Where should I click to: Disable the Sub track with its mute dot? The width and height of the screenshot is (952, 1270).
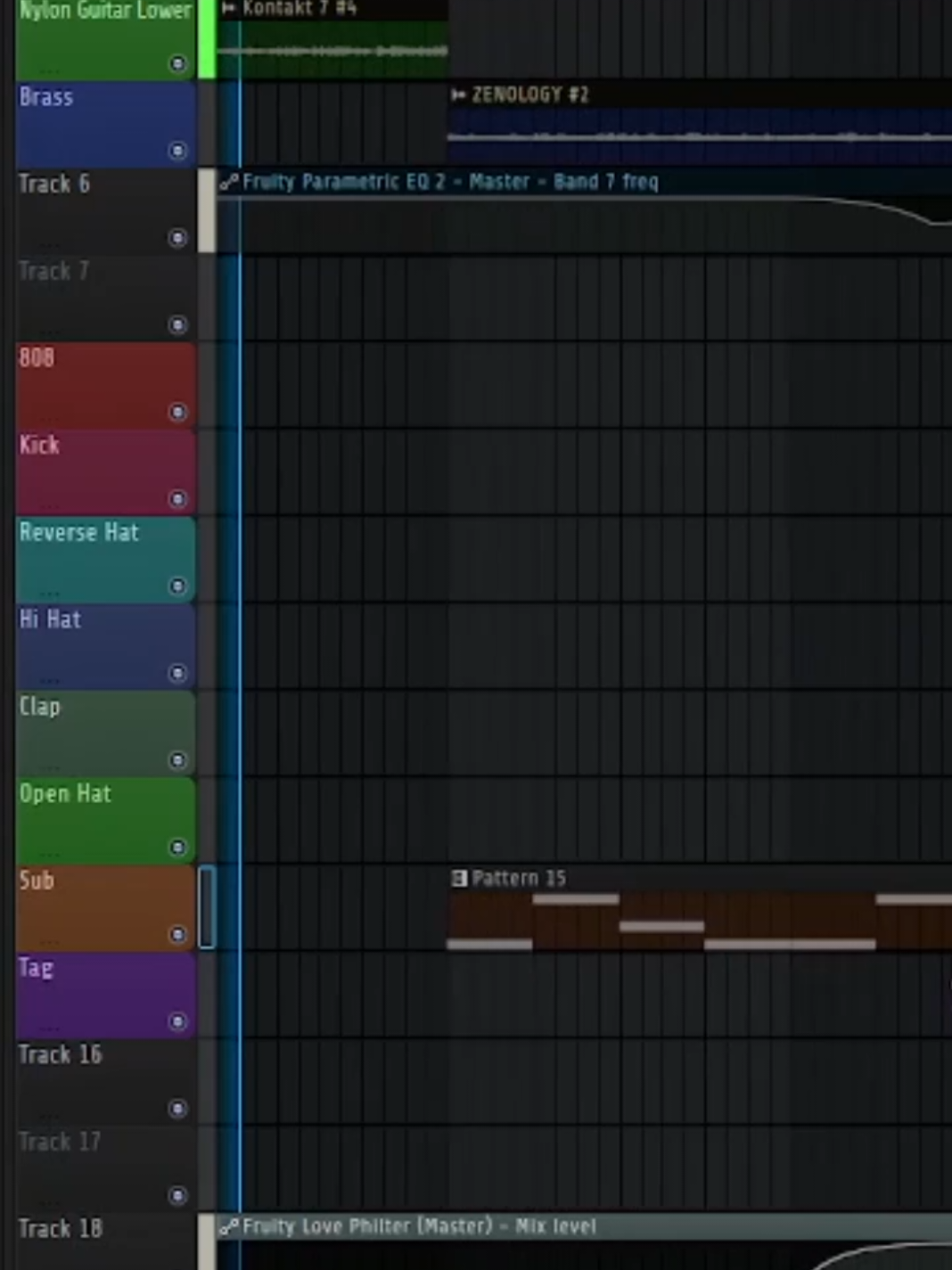coord(177,934)
